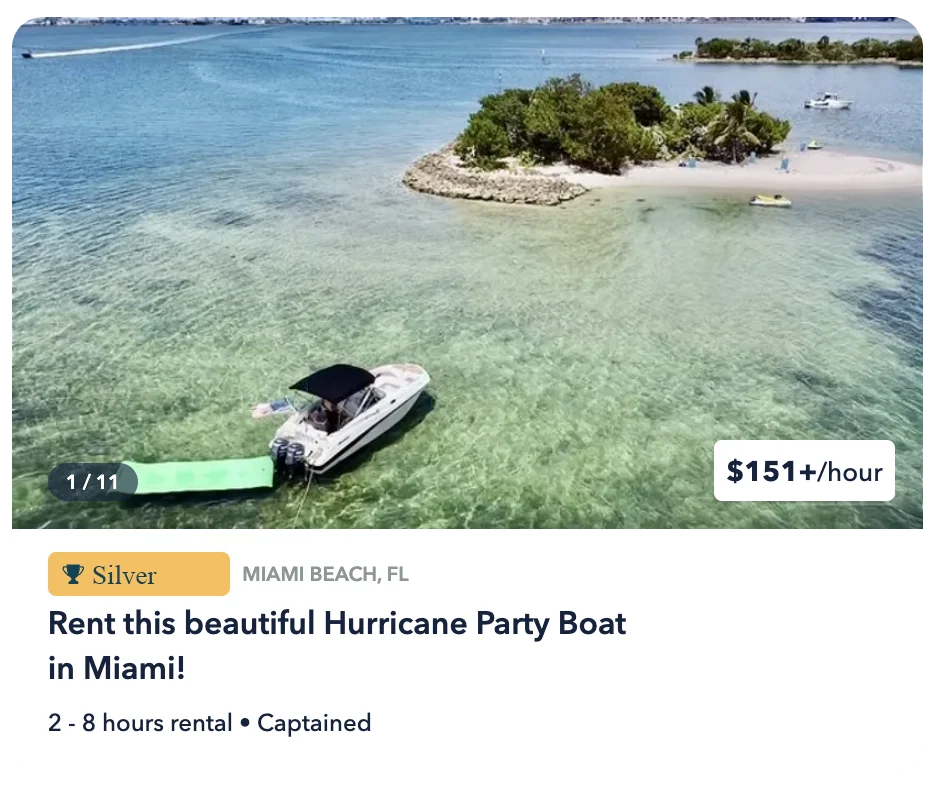This screenshot has height=808, width=940.
Task: Click the $151+/hour price badge
Action: tap(804, 471)
